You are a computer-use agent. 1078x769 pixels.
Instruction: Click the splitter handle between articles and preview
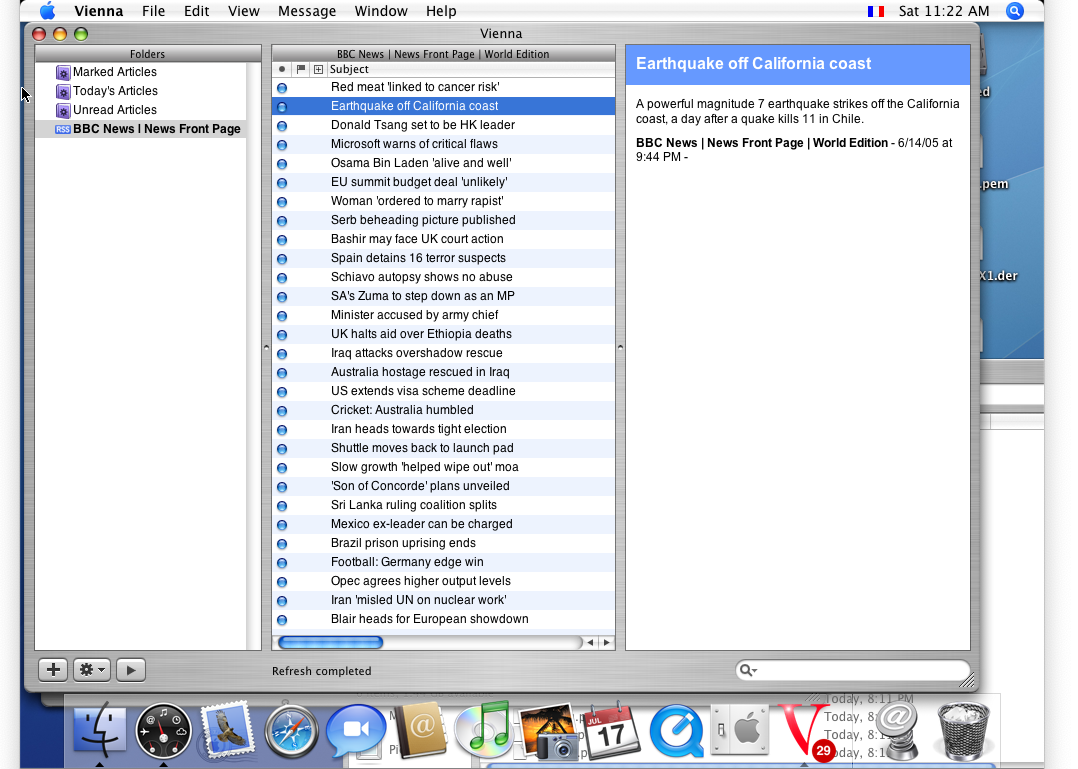(620, 348)
